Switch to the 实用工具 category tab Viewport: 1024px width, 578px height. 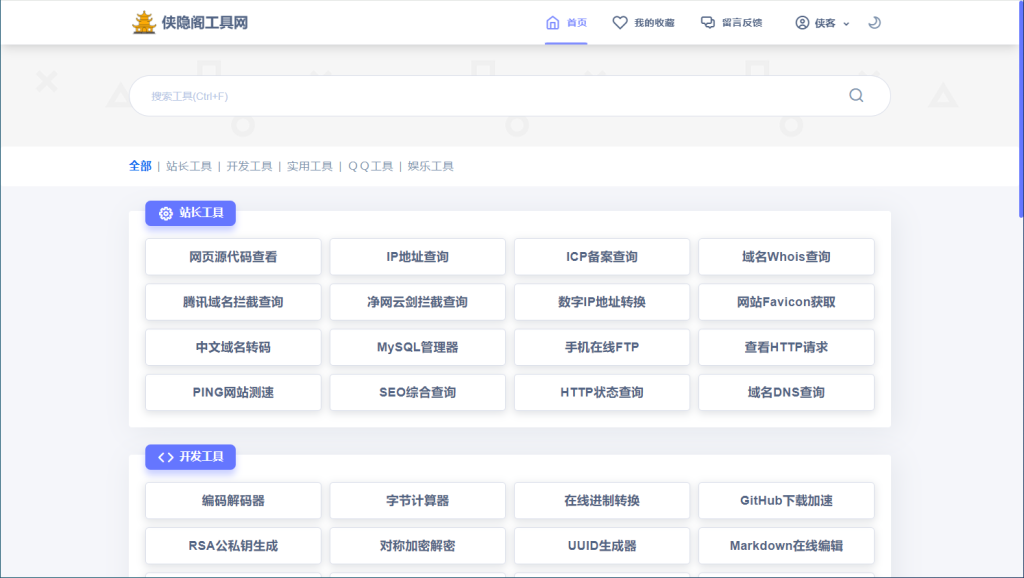[310, 166]
